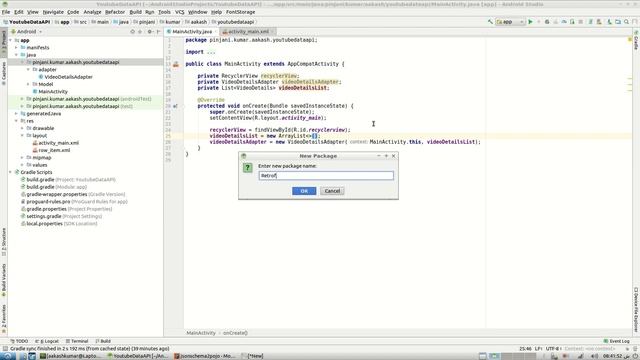The image size is (640, 360).
Task: Open Search Everywhere magnifier icon
Action: point(626,22)
